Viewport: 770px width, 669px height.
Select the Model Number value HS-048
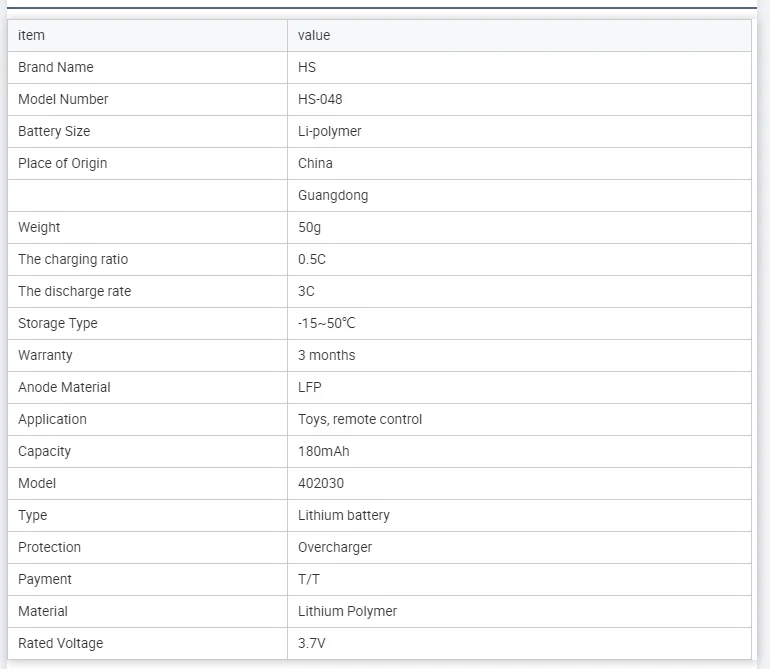pos(320,99)
